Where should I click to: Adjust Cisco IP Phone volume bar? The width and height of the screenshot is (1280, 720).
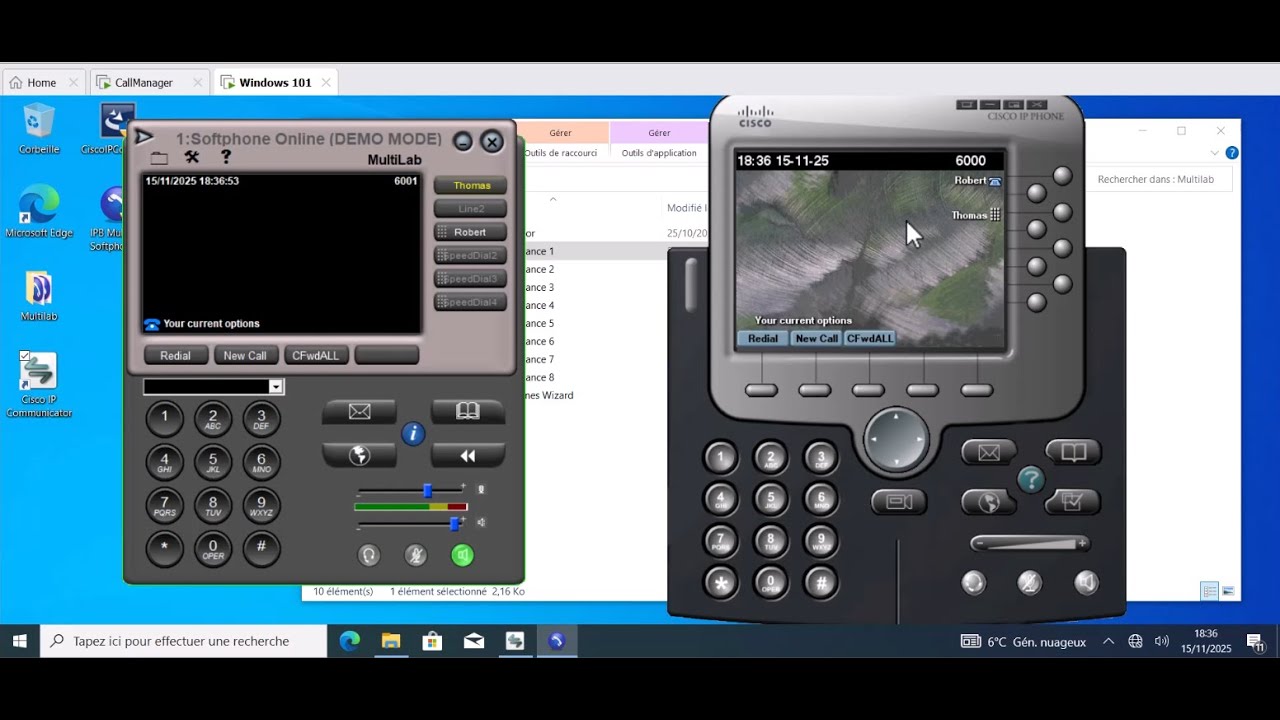pos(1030,543)
